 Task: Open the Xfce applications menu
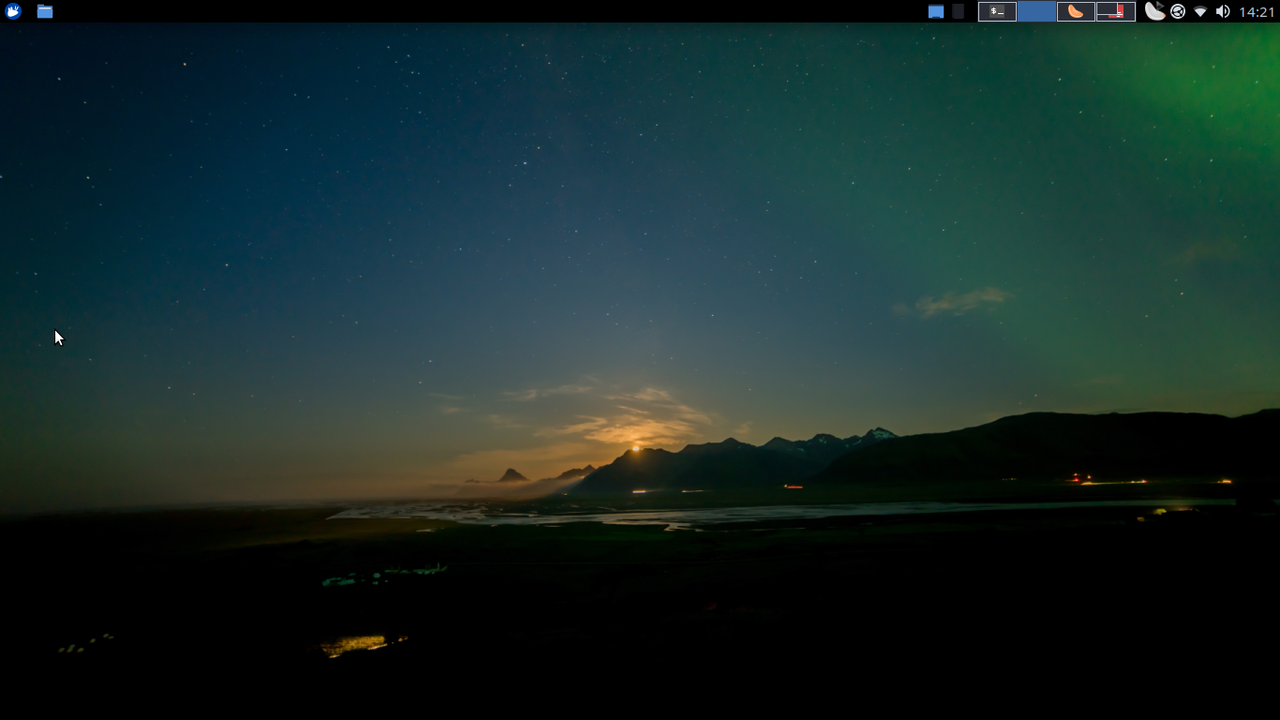(13, 12)
